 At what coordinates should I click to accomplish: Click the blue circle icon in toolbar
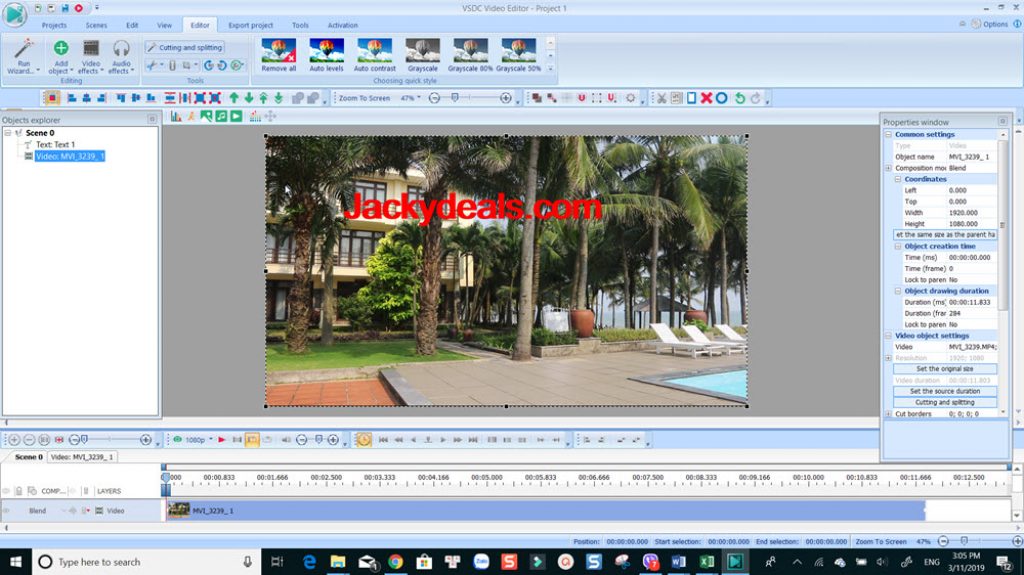pos(722,98)
